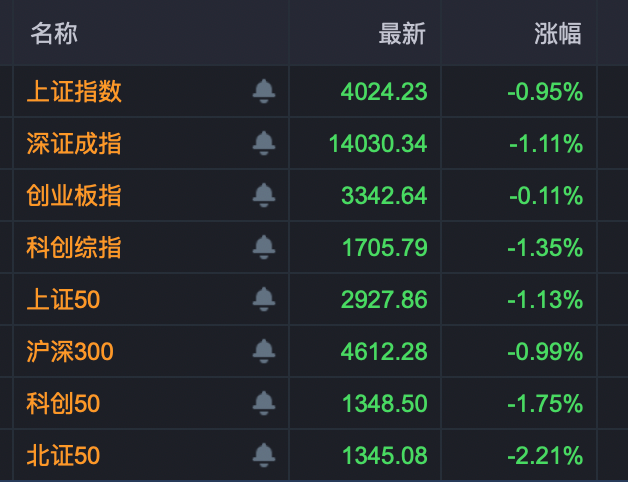Viewport: 628px width, 482px height.
Task: Click 上证50 latest price 2927.86
Action: [384, 299]
